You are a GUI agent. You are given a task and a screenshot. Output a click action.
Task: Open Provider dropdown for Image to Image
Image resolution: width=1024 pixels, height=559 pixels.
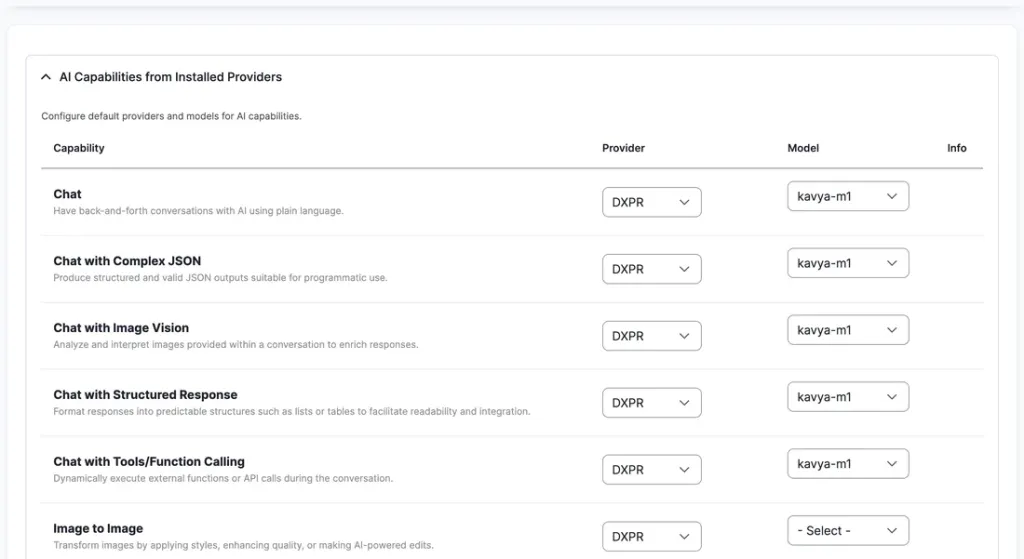tap(652, 536)
